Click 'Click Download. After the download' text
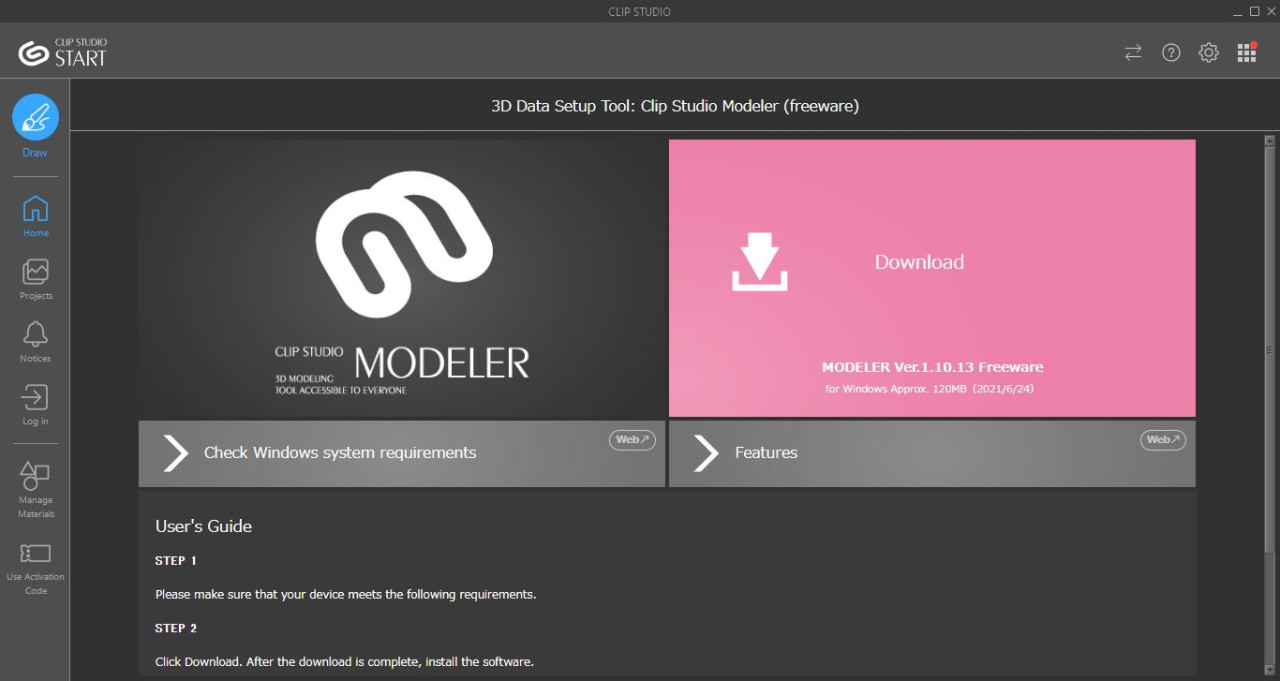The width and height of the screenshot is (1280, 681). (x=345, y=662)
